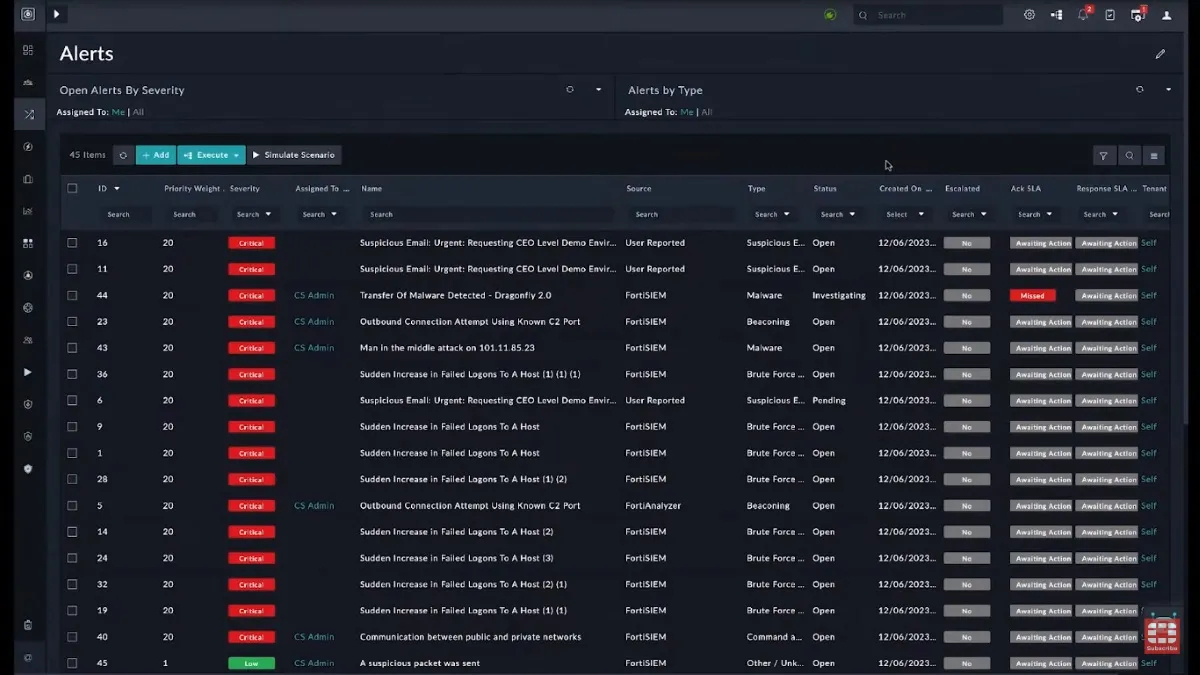Select 'Me' under Open Alerts By Severity
1200x675 pixels.
click(x=118, y=112)
